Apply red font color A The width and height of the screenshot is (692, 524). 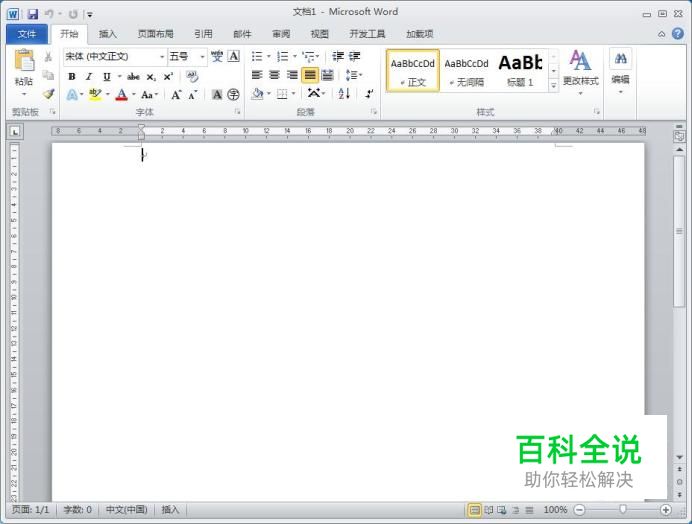point(121,94)
